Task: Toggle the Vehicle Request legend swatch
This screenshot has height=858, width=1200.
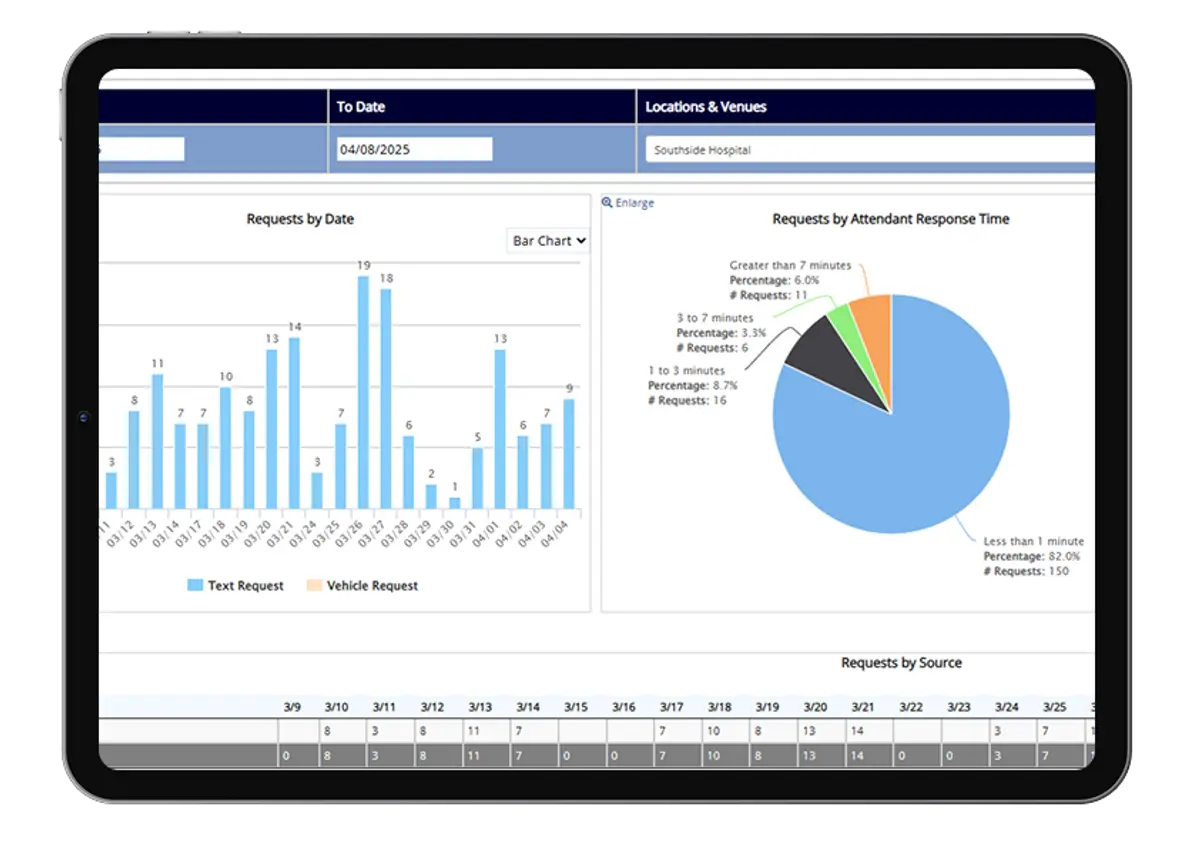Action: tap(314, 585)
